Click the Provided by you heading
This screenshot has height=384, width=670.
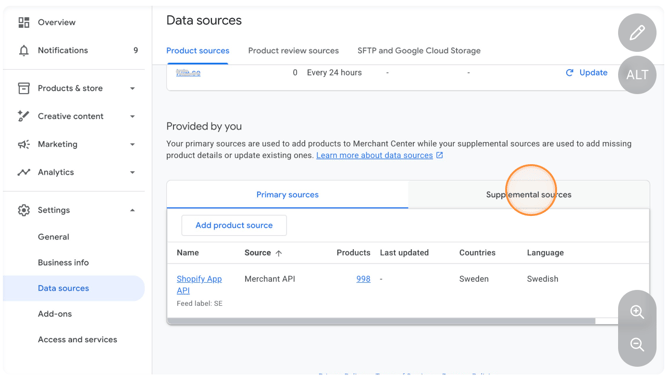pos(204,126)
